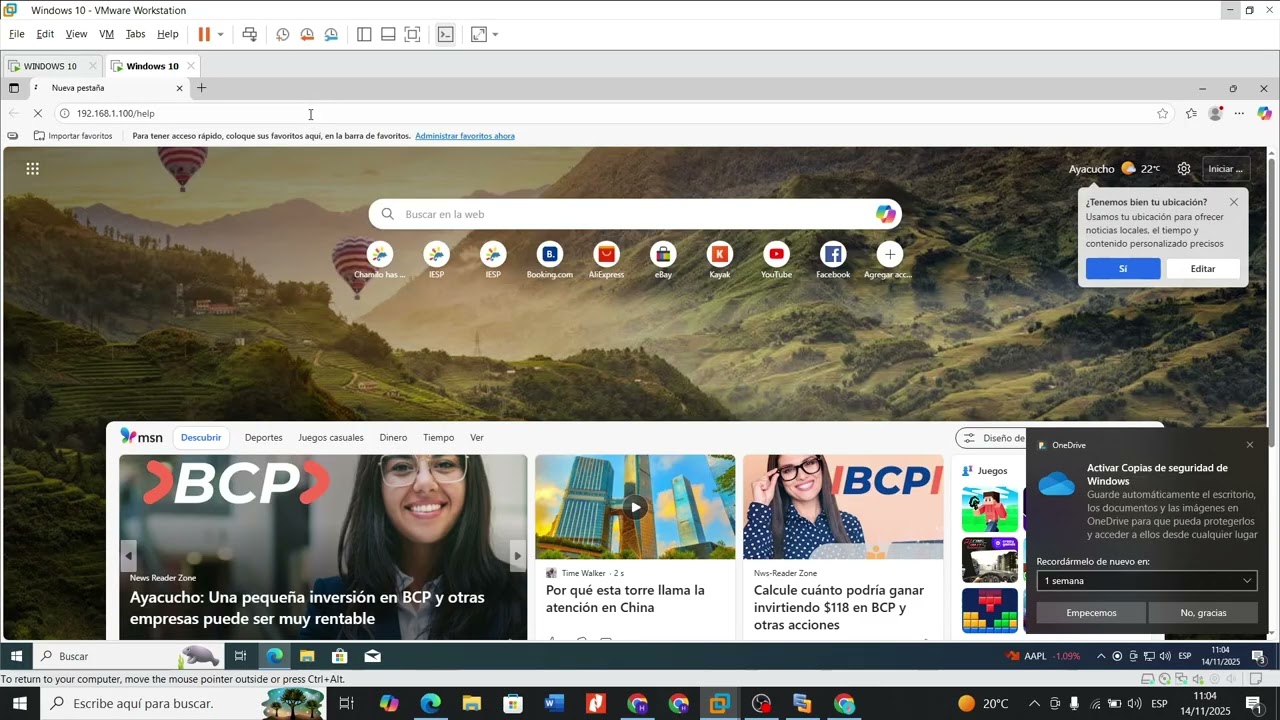Open the Edit menu in VMware
The image size is (1280, 720).
(45, 34)
